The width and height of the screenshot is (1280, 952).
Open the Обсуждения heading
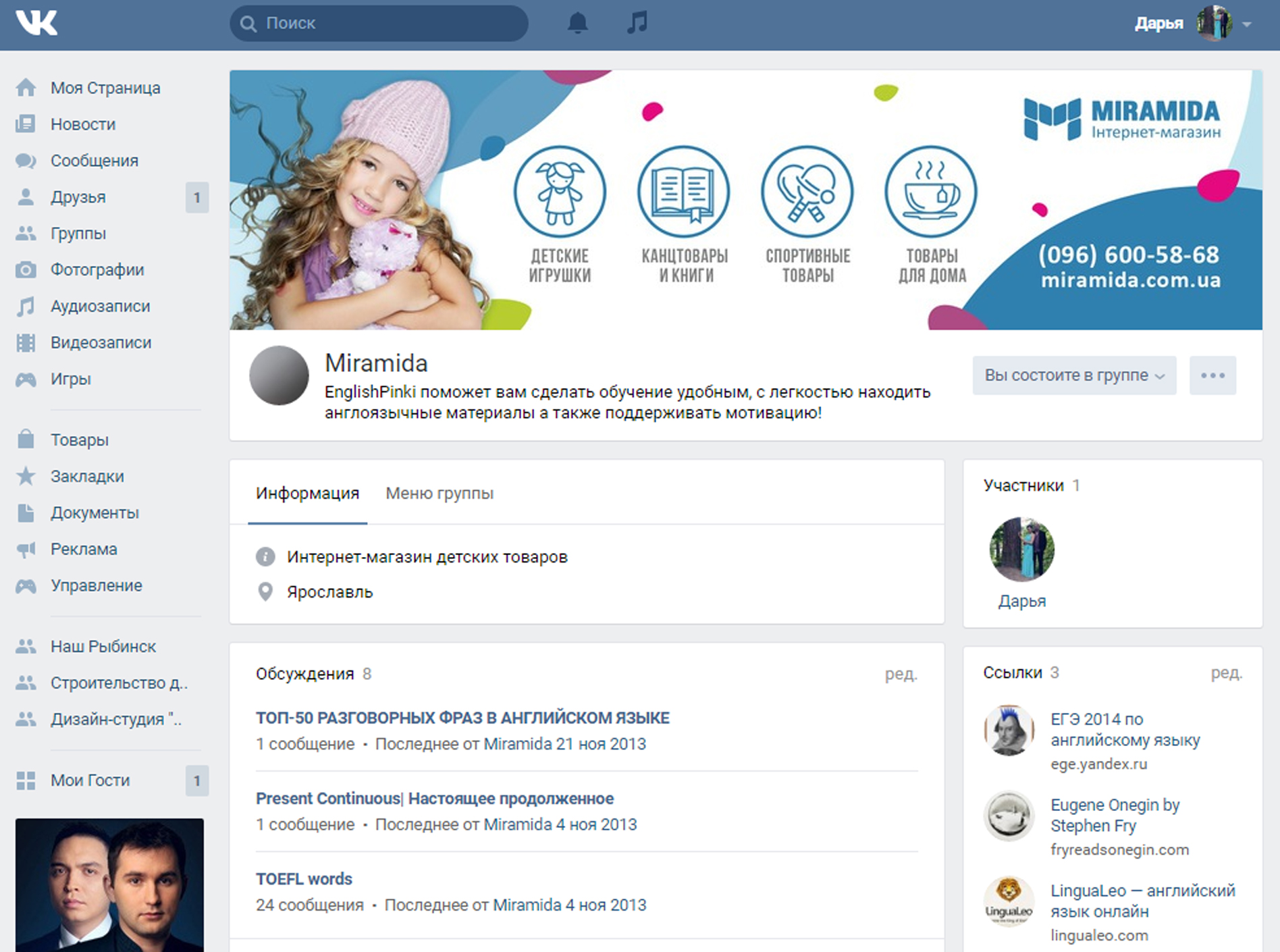pos(304,674)
